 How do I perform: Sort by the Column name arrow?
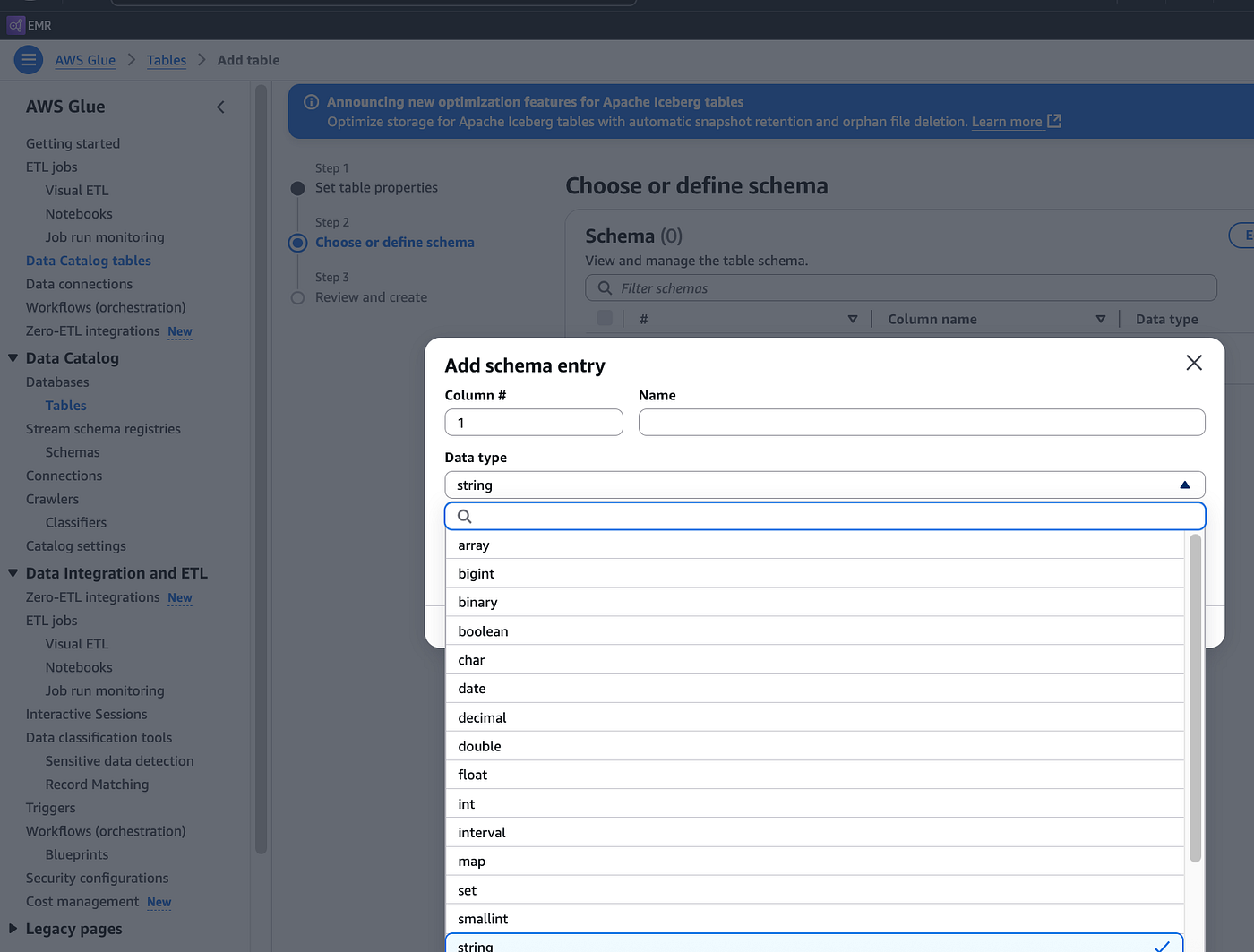click(x=1101, y=319)
